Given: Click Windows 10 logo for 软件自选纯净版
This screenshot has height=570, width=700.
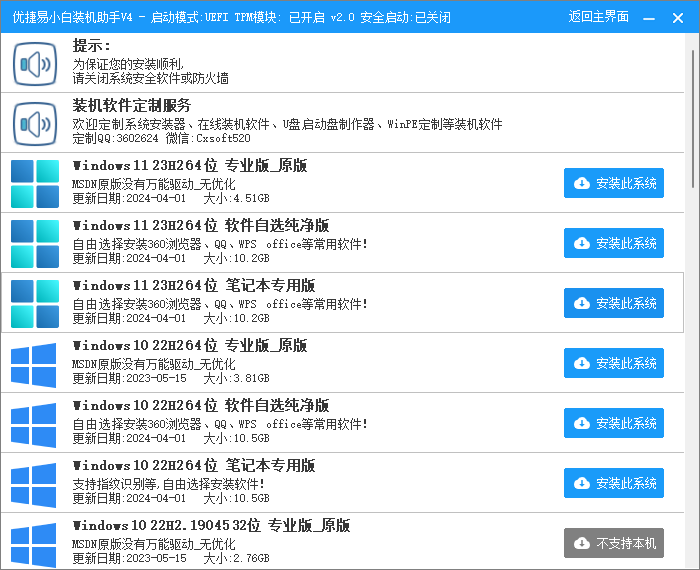Looking at the screenshot, I should pyautogui.click(x=33, y=425).
